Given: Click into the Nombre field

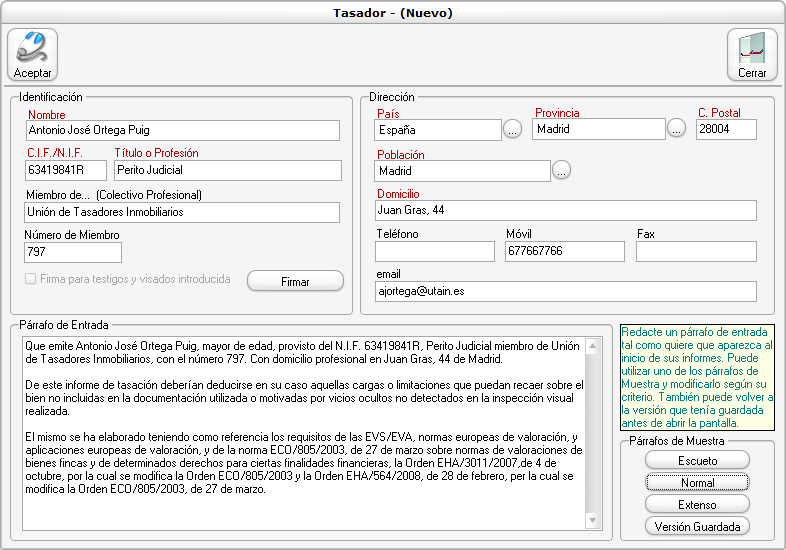Looking at the screenshot, I should click(x=182, y=130).
